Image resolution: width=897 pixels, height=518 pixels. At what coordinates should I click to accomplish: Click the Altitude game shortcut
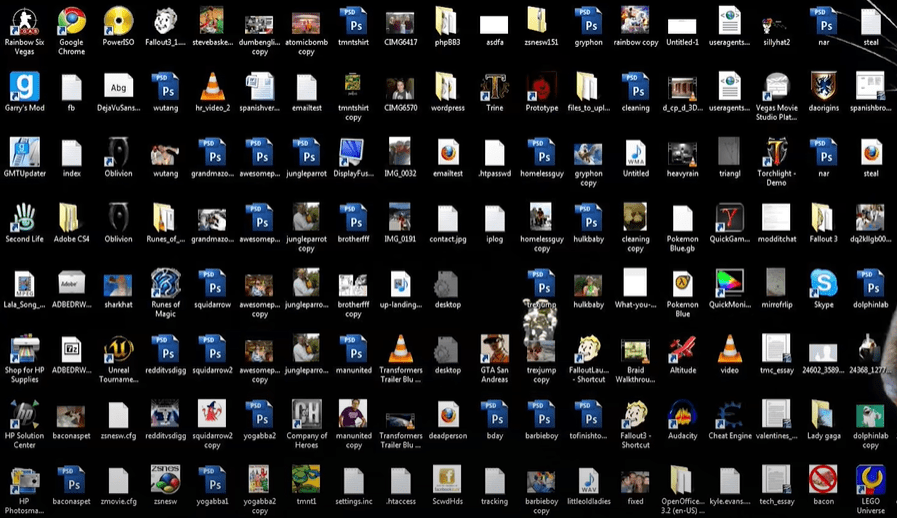point(682,349)
